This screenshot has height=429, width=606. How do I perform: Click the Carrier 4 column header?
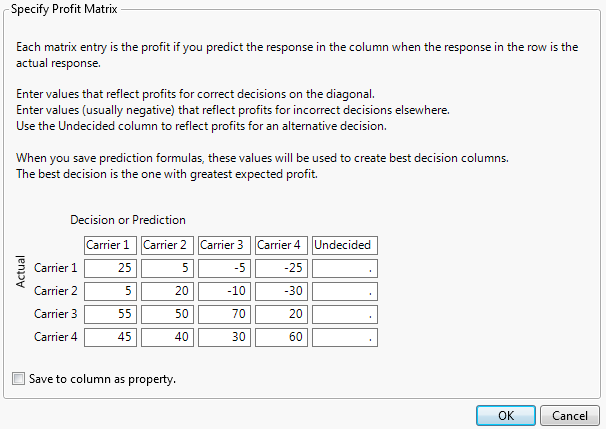[x=281, y=245]
